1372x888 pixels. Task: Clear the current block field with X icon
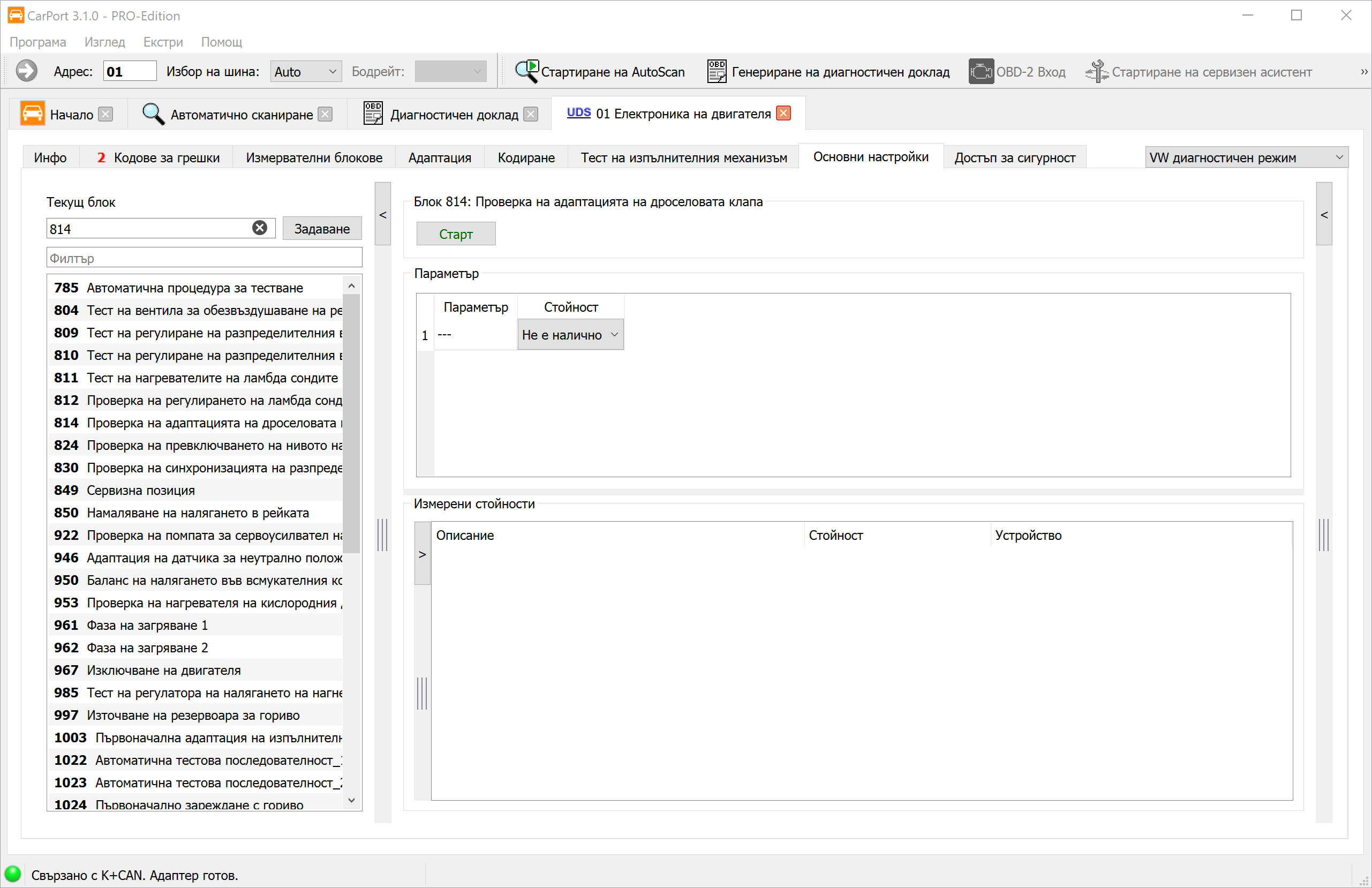pyautogui.click(x=259, y=228)
